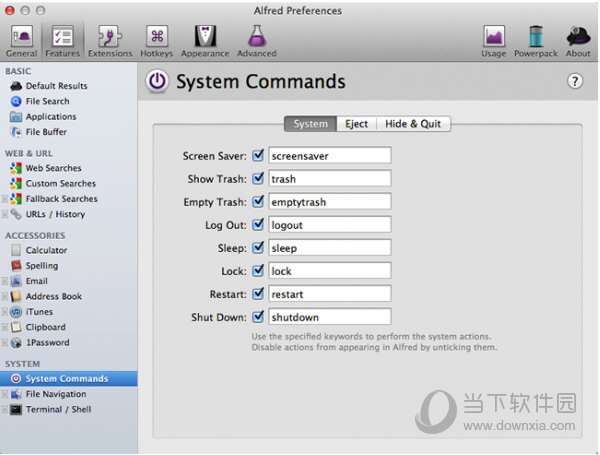600x455 pixels.
Task: Click the Clipboard icon in sidebar
Action: (16, 327)
